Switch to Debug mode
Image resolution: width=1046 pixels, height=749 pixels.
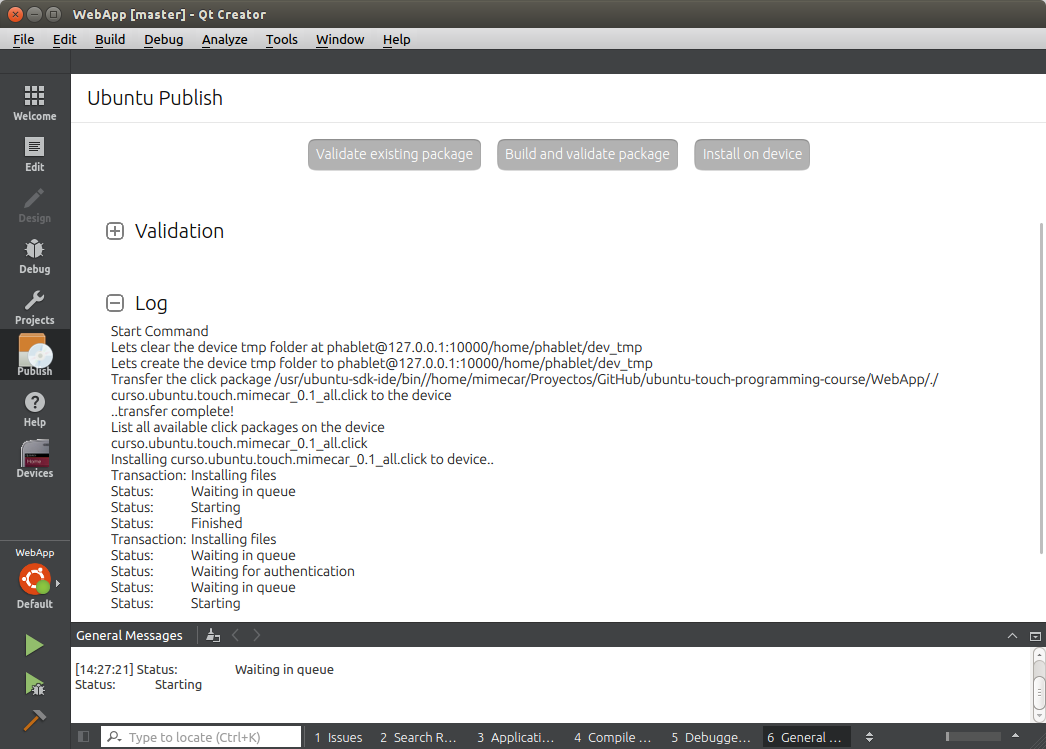[x=35, y=257]
